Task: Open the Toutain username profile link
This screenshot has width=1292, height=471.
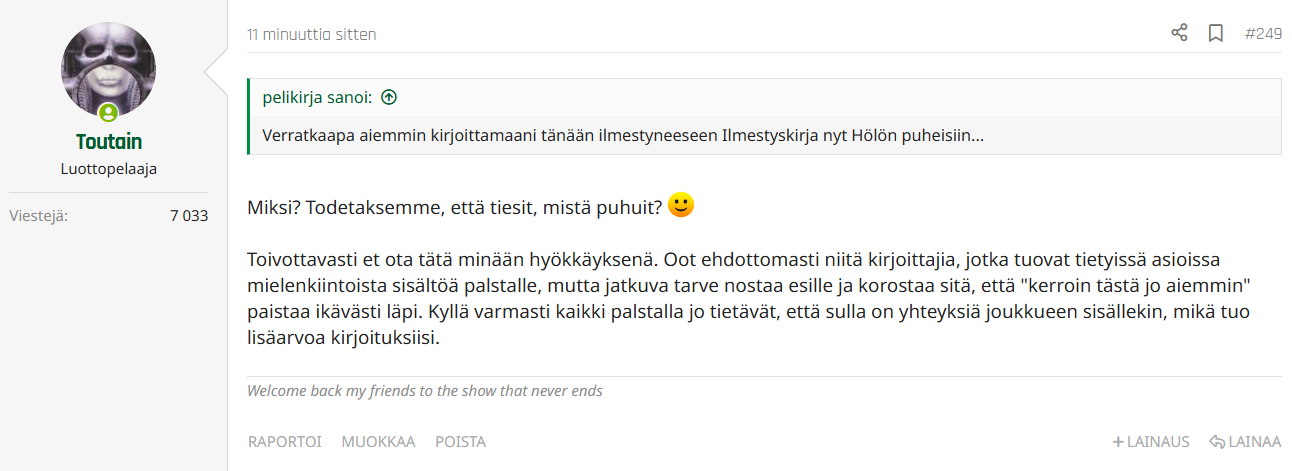Action: [109, 142]
